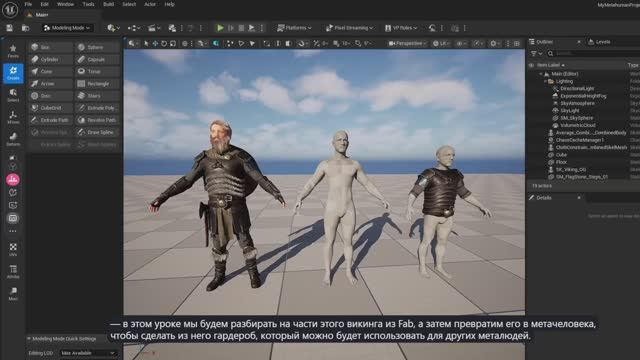Select the rotate gizmo tool in viewport
Screen dimensions: 640x360
164,43
